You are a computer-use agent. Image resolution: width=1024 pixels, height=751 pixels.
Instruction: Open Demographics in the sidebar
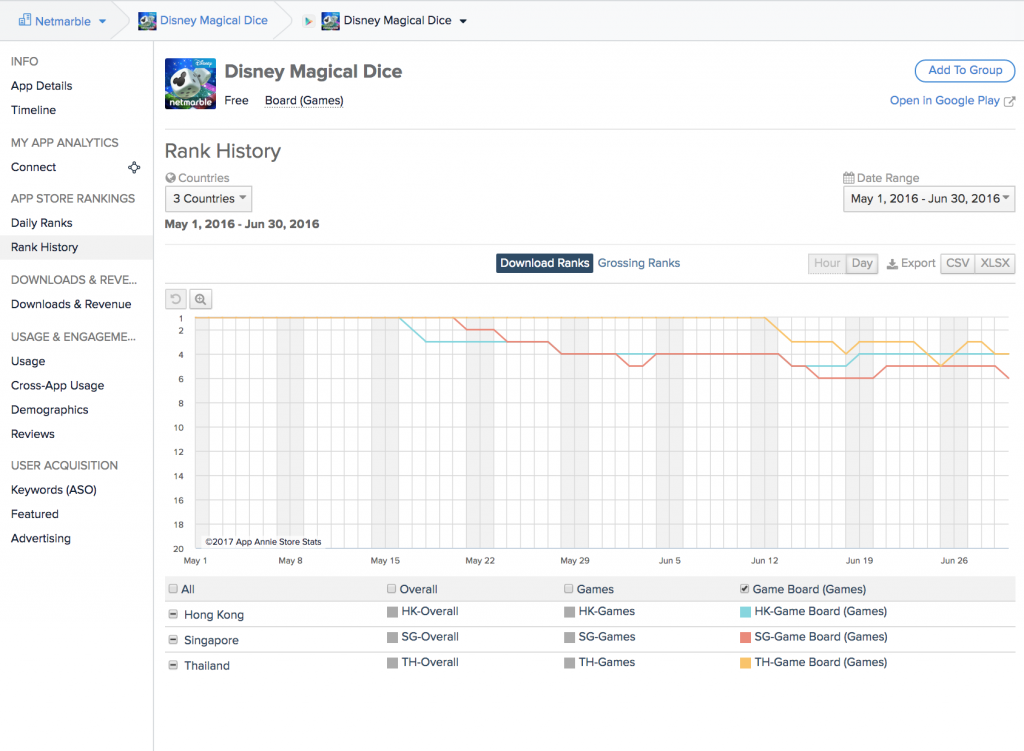coord(50,409)
